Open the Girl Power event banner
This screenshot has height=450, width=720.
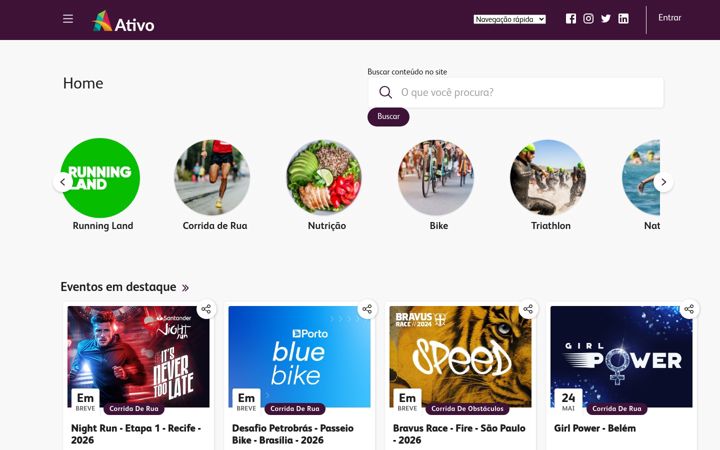click(x=621, y=357)
